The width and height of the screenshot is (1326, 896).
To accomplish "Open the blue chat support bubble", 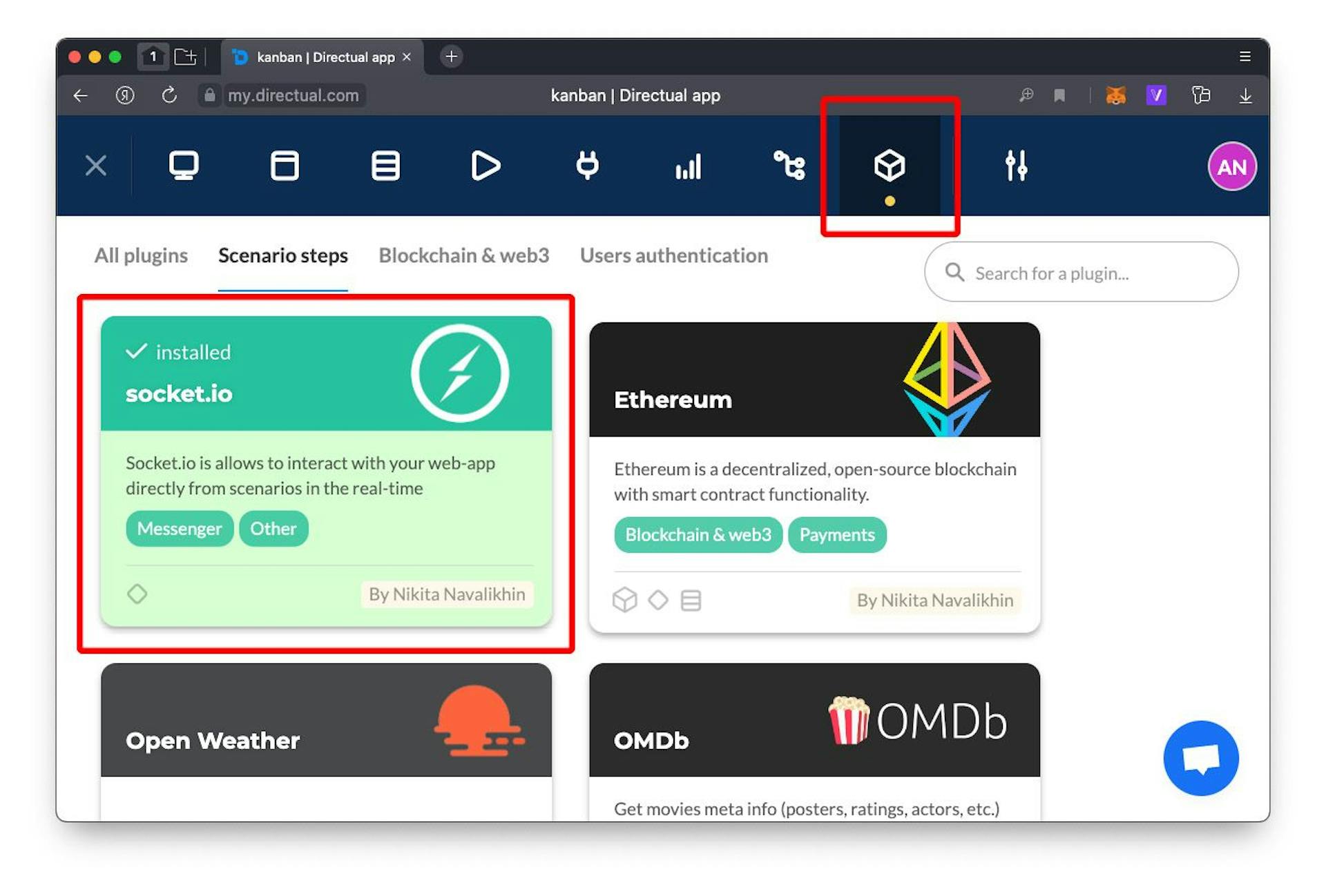I will [x=1200, y=758].
